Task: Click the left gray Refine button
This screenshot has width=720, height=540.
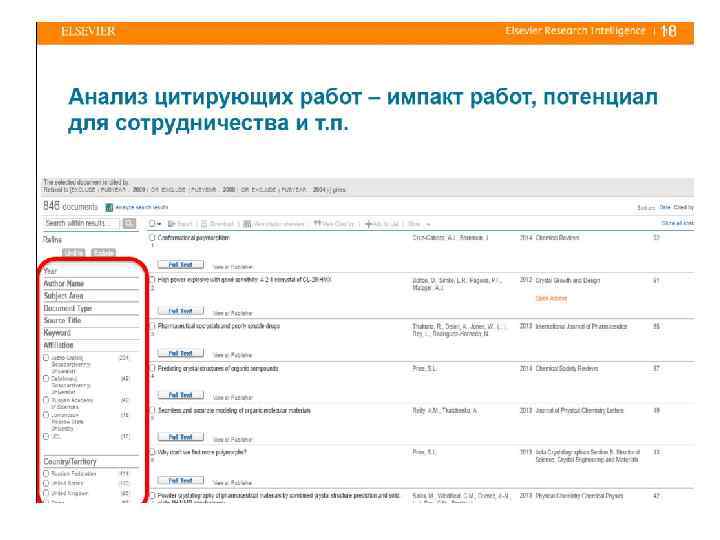Action: pyautogui.click(x=73, y=252)
